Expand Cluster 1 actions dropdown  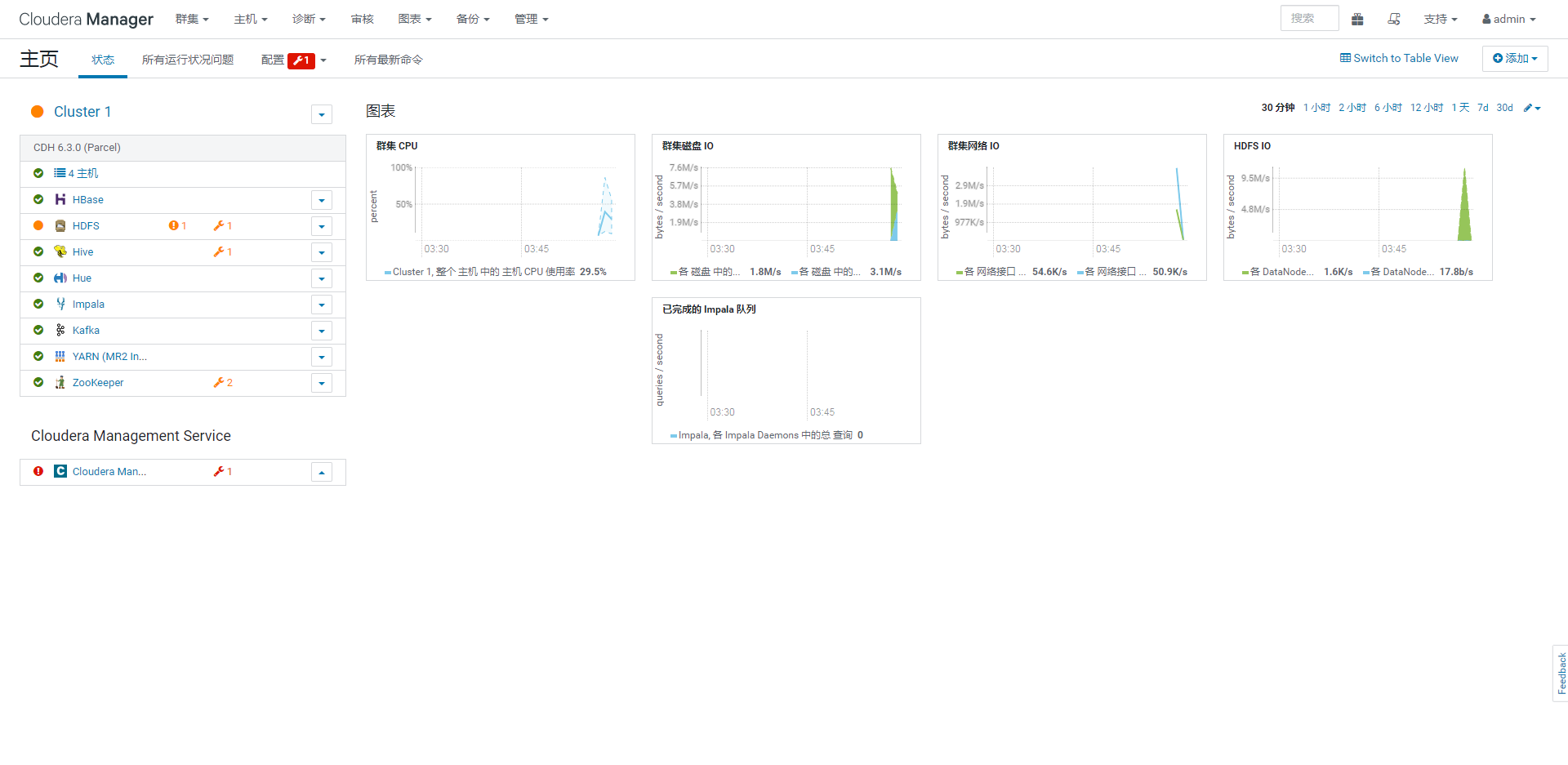[322, 114]
